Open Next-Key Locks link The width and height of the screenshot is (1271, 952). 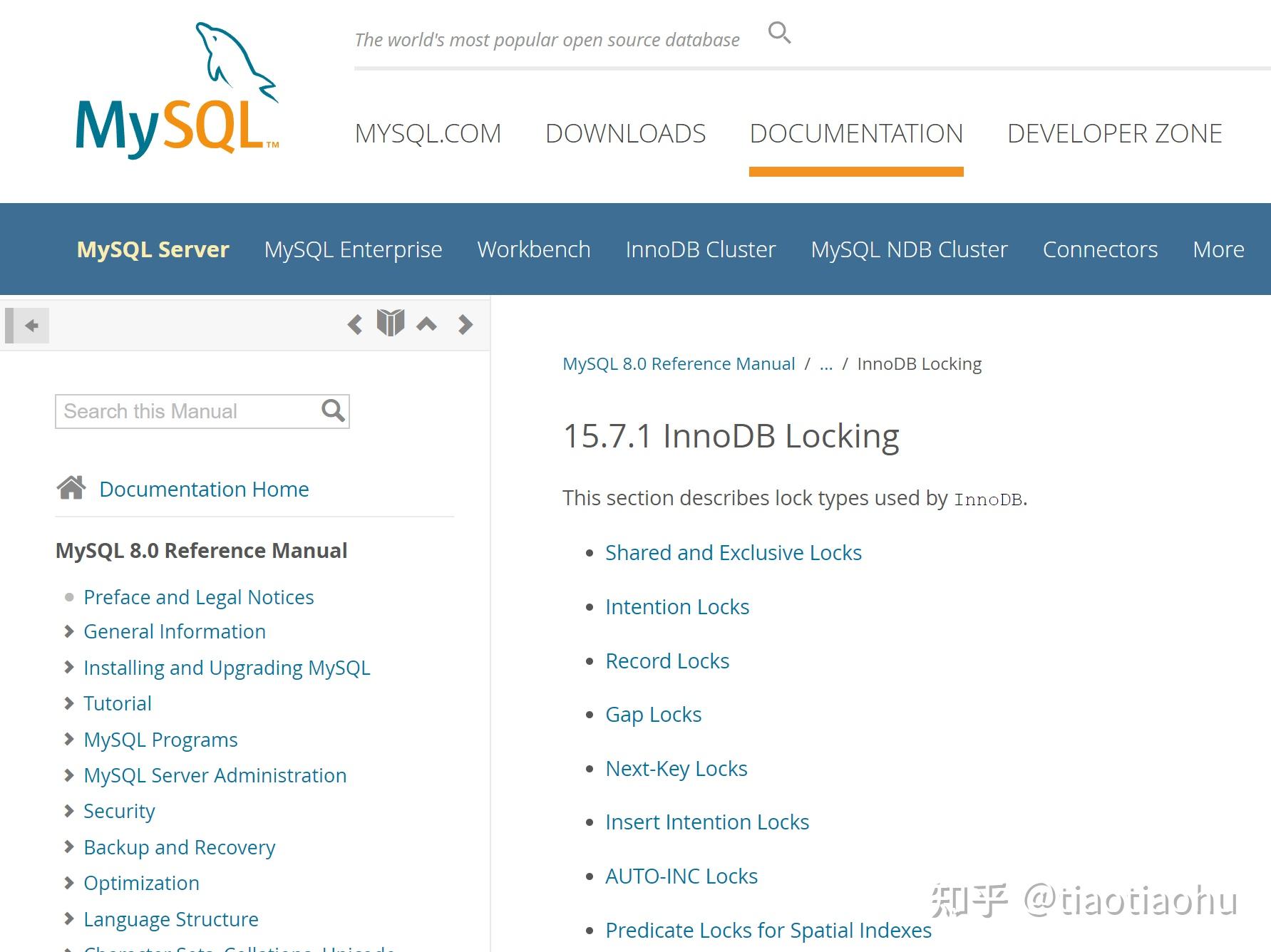click(676, 768)
